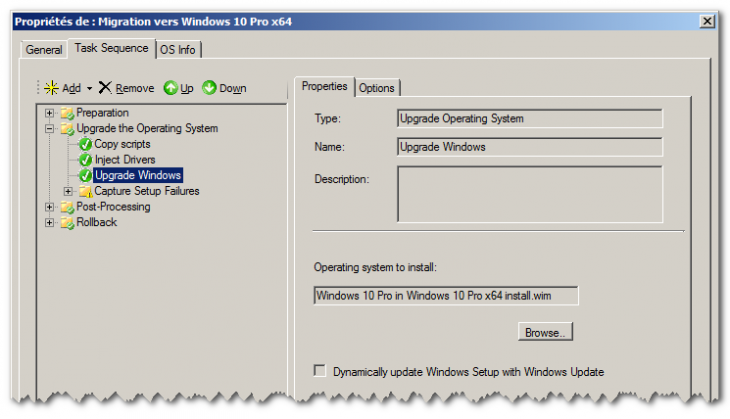Viewport: 730px width, 419px height.
Task: Click the Post-Processing folder icon
Action: pyautogui.click(x=68, y=207)
